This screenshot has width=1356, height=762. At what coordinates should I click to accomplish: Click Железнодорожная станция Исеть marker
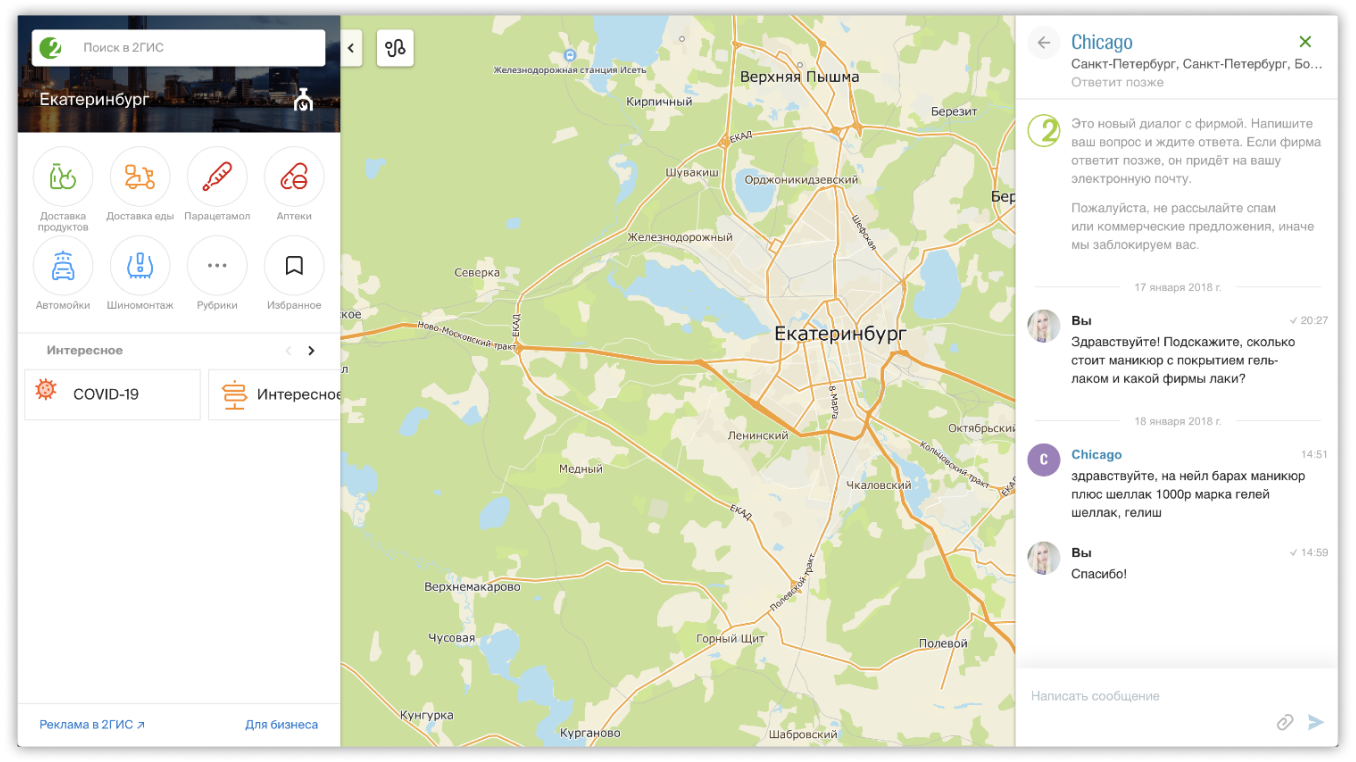click(x=571, y=54)
